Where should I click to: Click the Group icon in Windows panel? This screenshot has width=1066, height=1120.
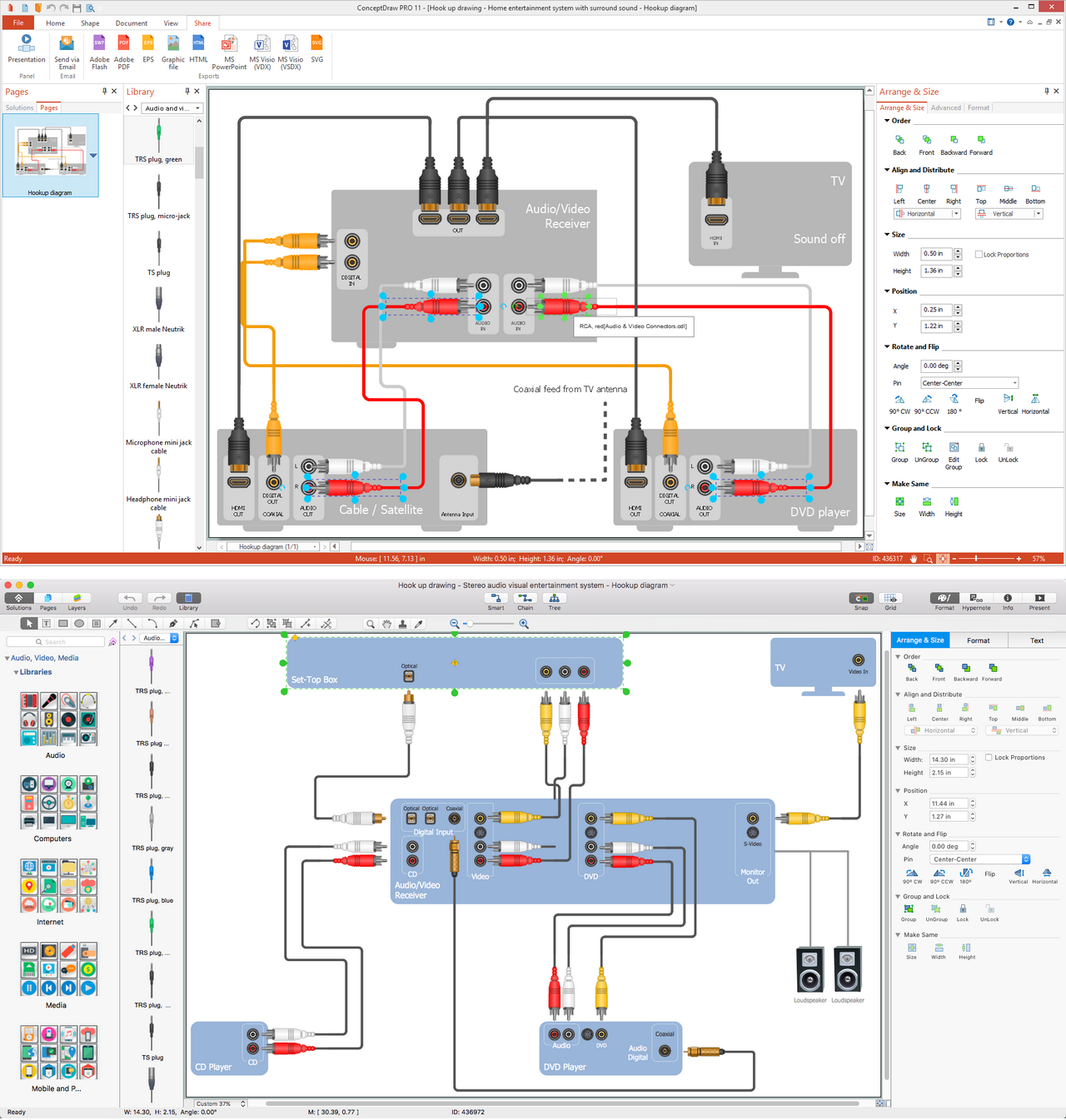899,452
